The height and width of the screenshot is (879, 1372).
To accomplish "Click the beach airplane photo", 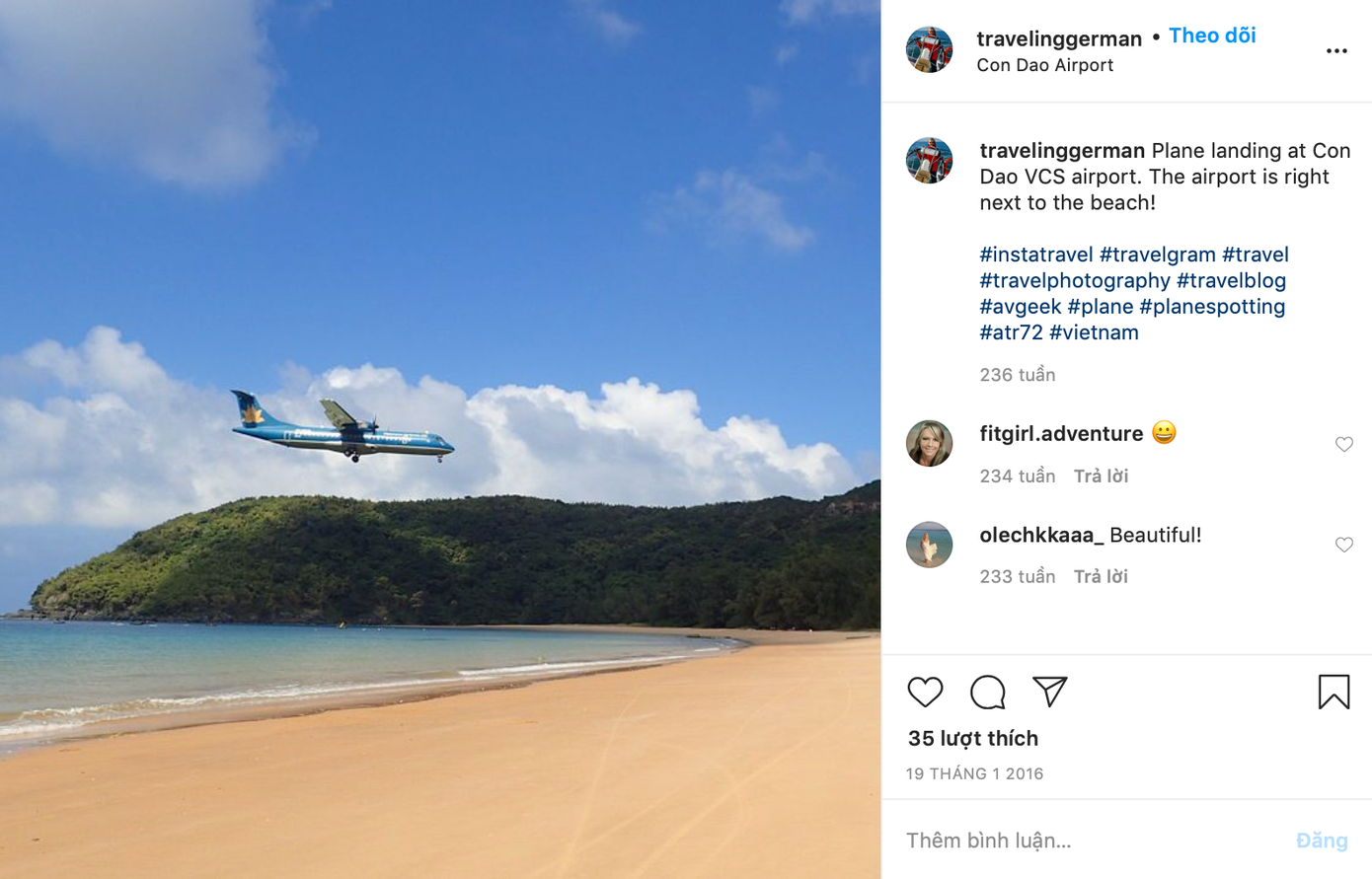I will (440, 439).
